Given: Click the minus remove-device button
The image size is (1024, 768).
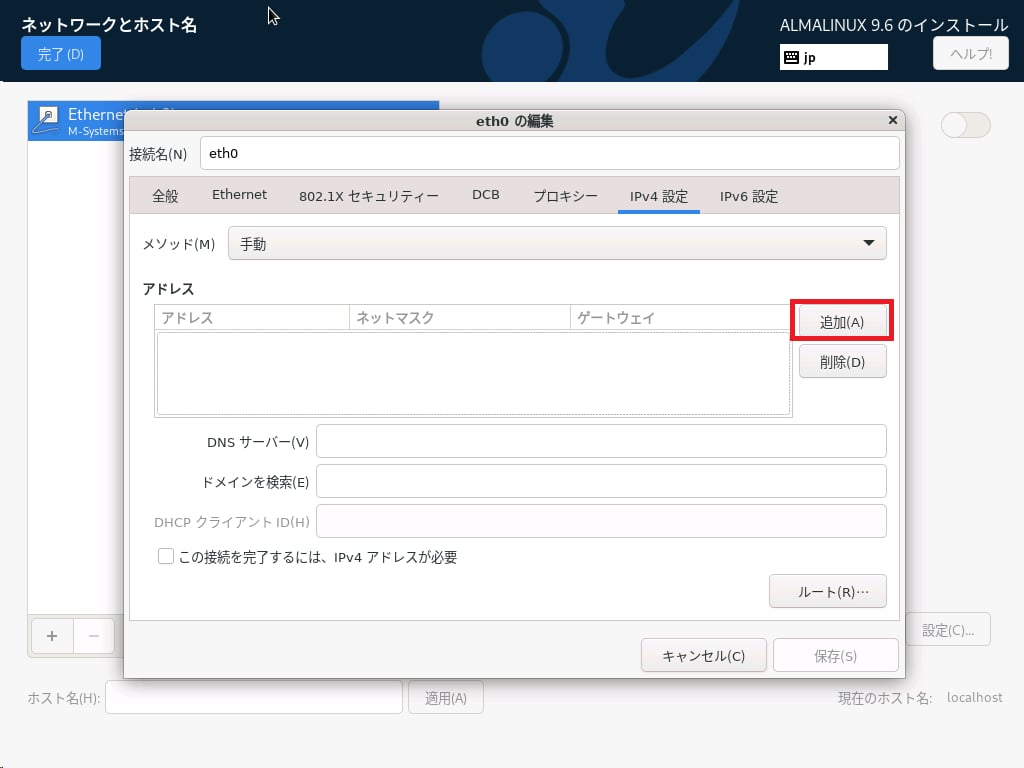Looking at the screenshot, I should point(94,635).
